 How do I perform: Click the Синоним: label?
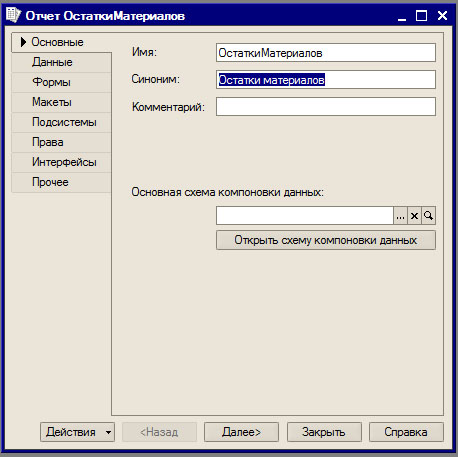click(155, 79)
